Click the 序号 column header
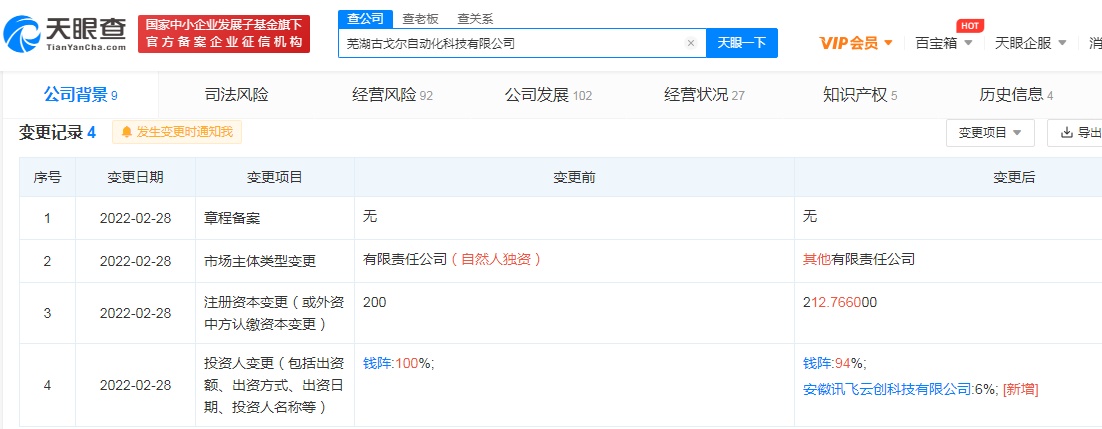Image resolution: width=1102 pixels, height=429 pixels. click(x=47, y=178)
